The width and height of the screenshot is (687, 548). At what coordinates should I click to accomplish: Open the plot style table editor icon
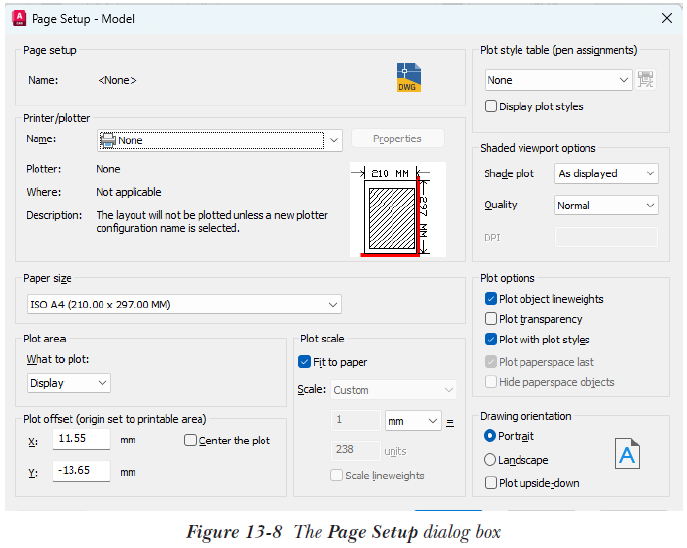(x=645, y=80)
